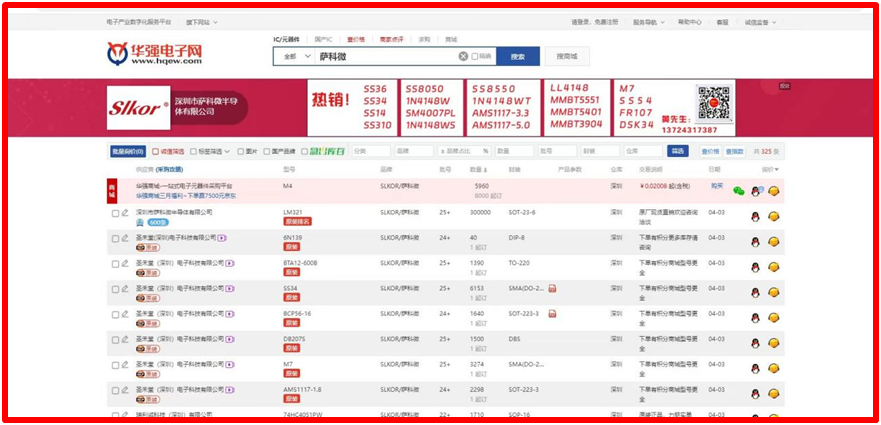Click the blue 搜索 search button

(517, 57)
